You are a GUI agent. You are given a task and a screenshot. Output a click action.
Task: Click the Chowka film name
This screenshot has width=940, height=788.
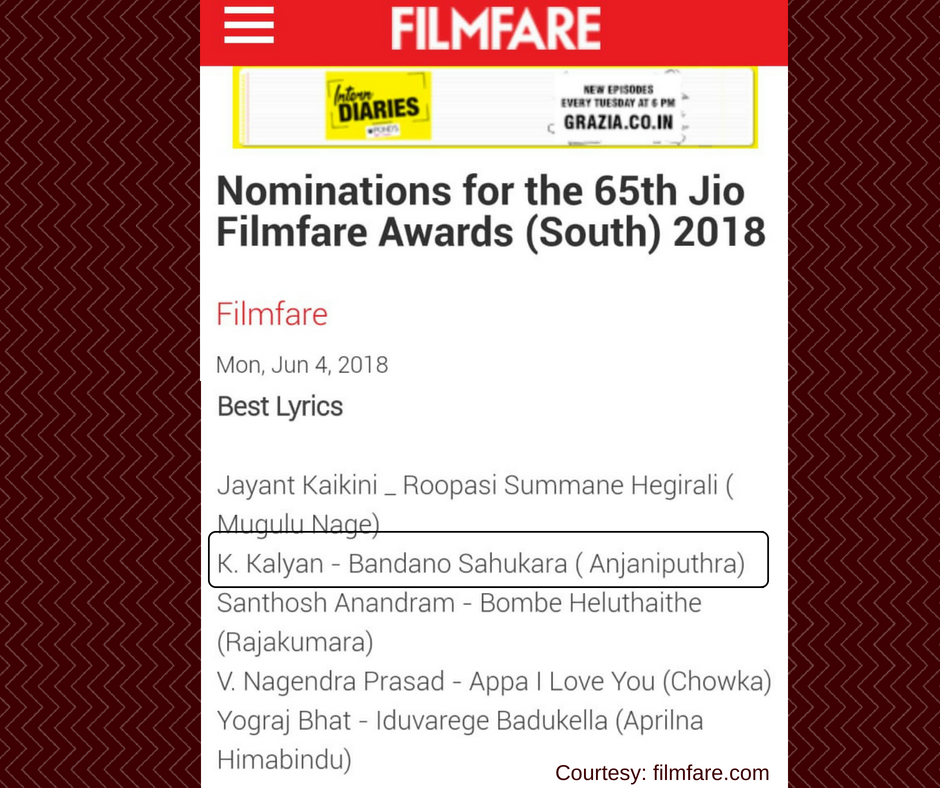pos(717,682)
